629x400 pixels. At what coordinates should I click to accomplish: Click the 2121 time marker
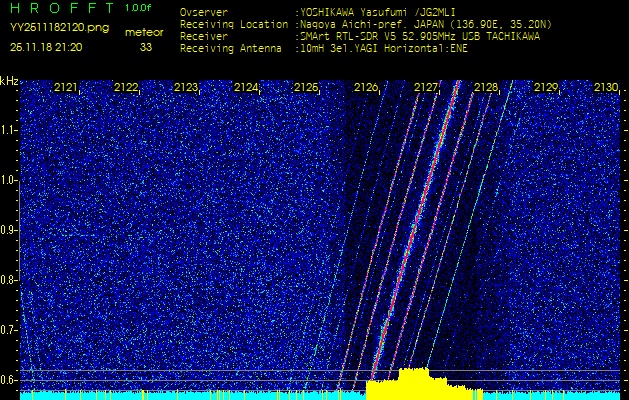pyautogui.click(x=66, y=88)
